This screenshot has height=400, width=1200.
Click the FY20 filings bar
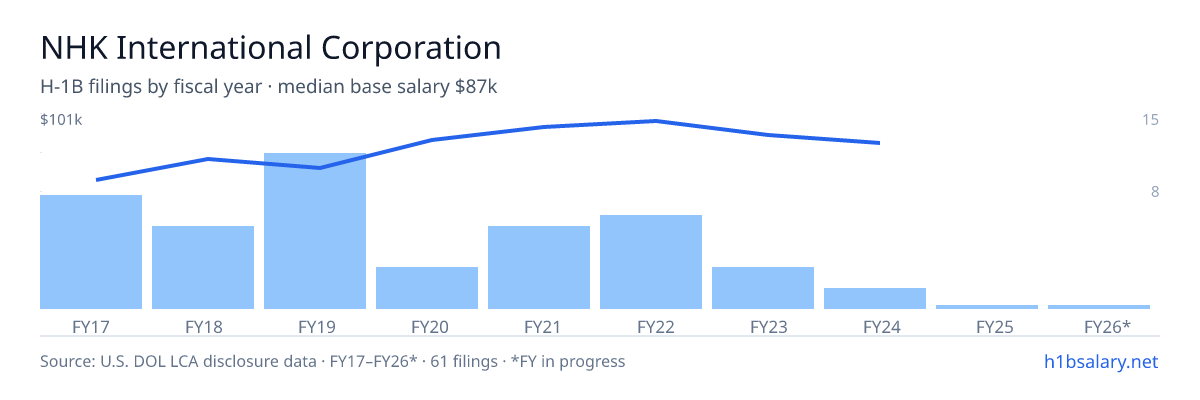pos(427,288)
